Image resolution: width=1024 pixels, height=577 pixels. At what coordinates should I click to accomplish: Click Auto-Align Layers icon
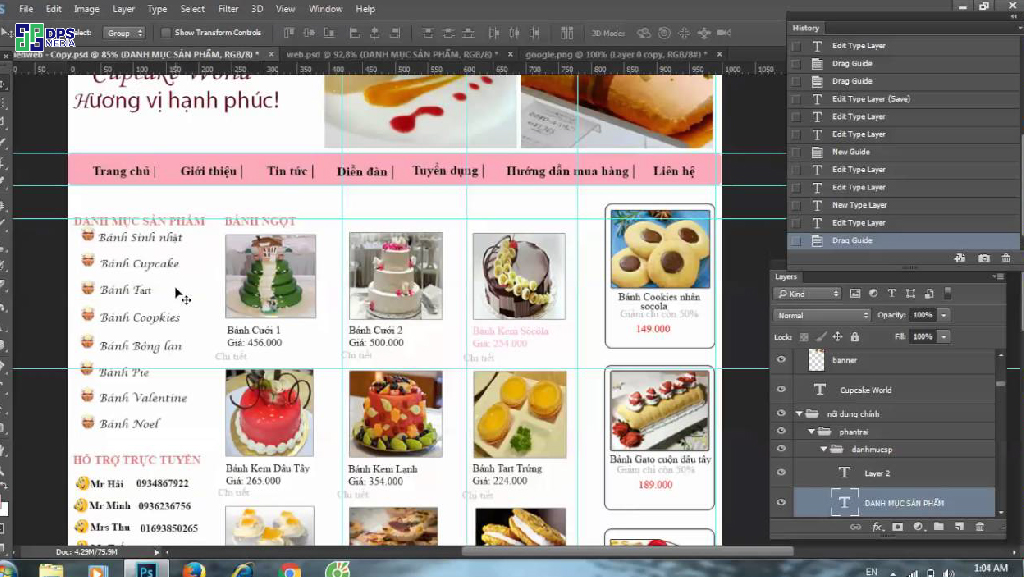(567, 33)
